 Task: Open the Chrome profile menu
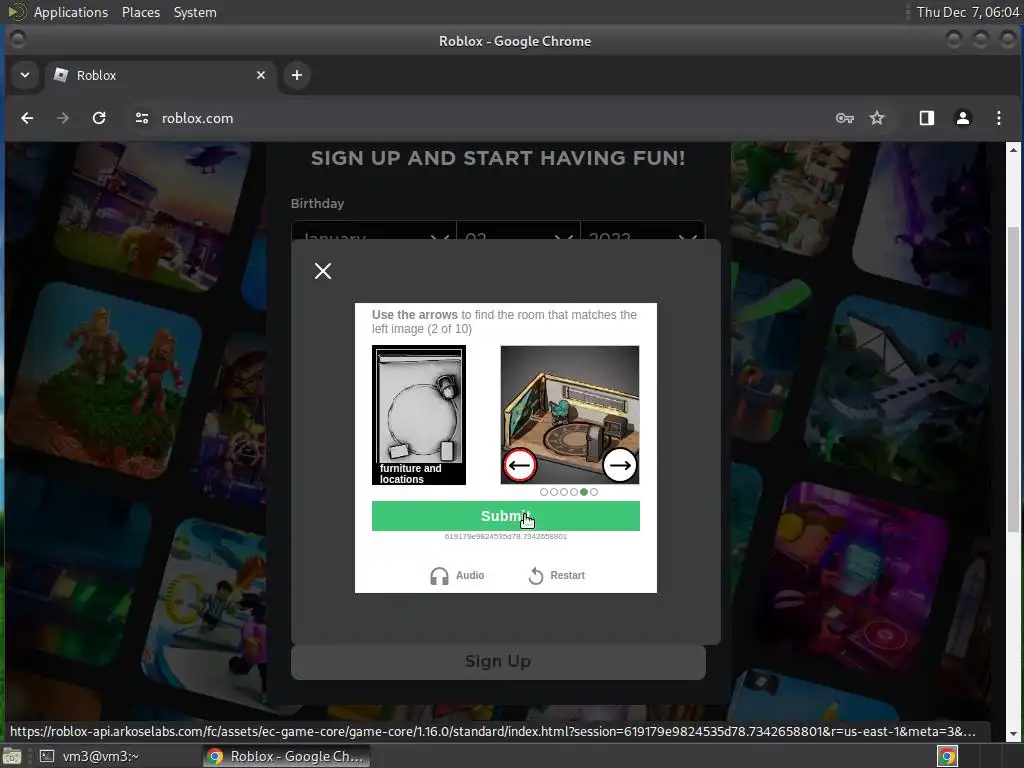pyautogui.click(x=963, y=118)
